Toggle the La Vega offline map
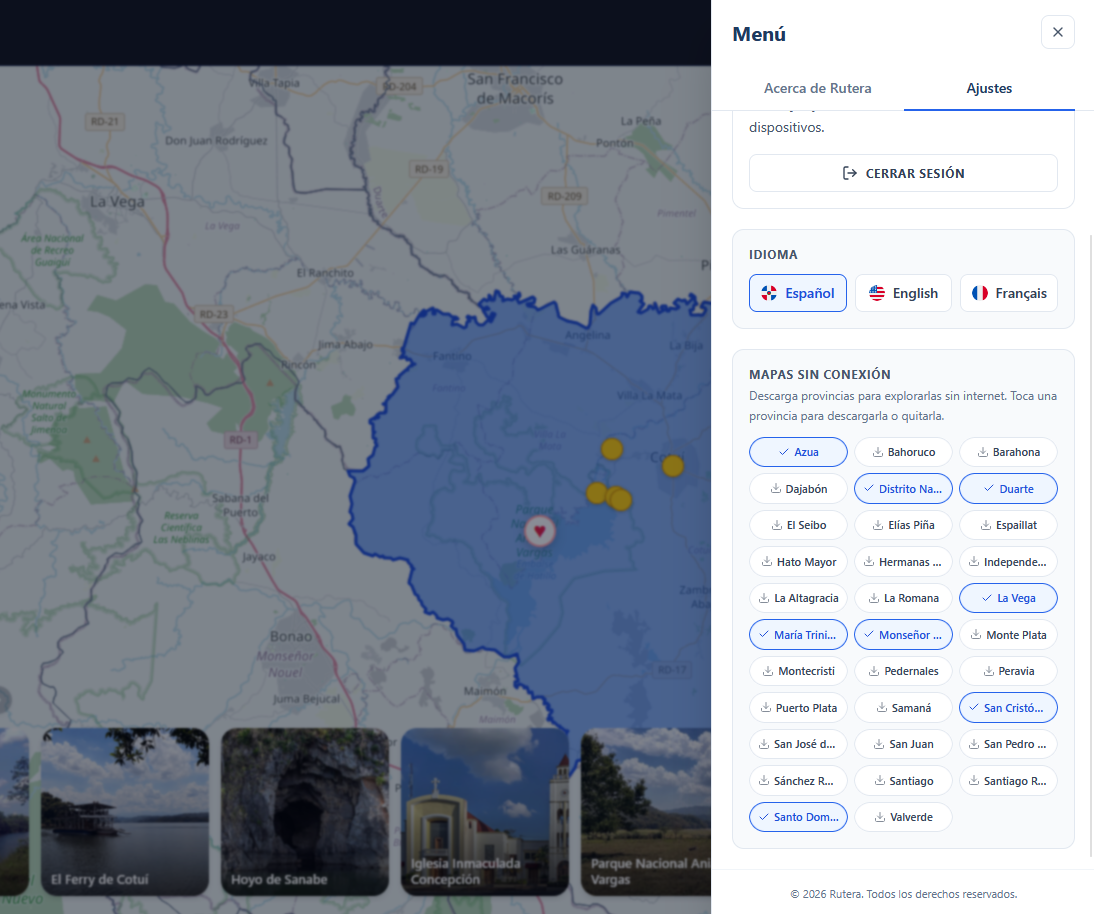The width and height of the screenshot is (1094, 914). coord(1008,598)
